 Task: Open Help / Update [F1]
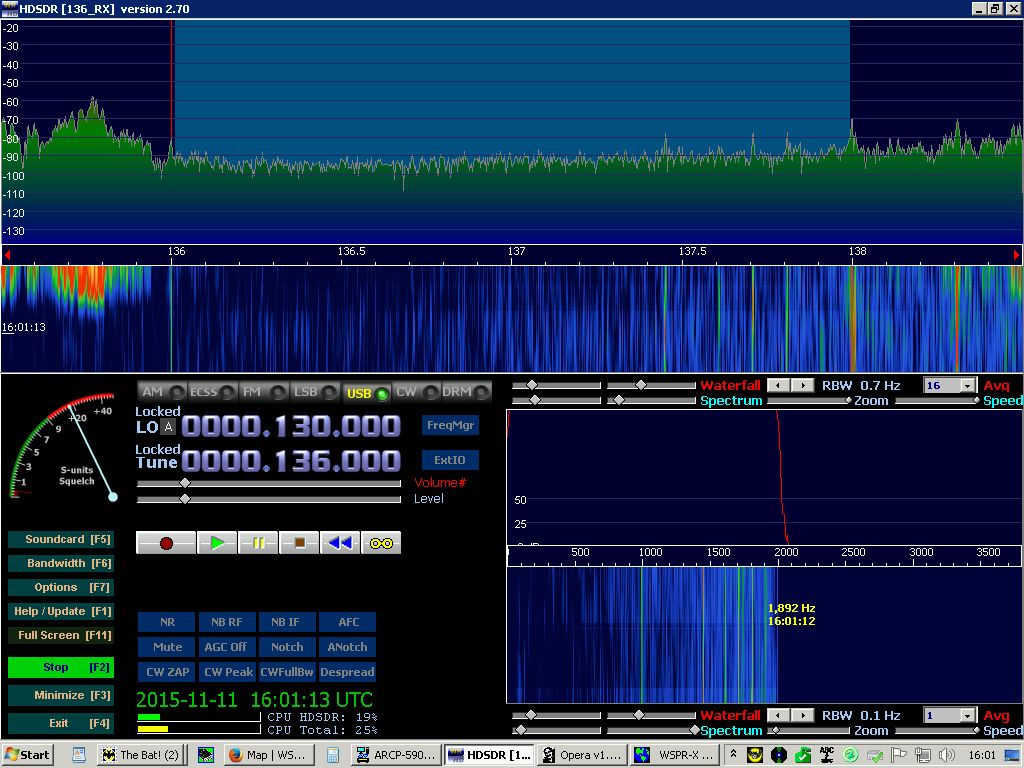pos(61,612)
